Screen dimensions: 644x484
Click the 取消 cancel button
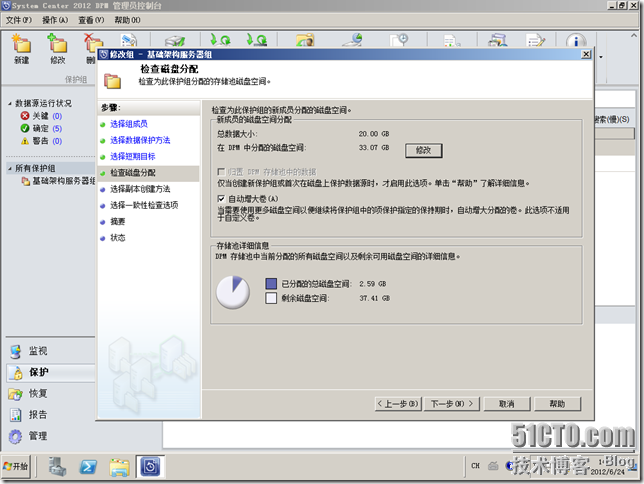pos(507,404)
